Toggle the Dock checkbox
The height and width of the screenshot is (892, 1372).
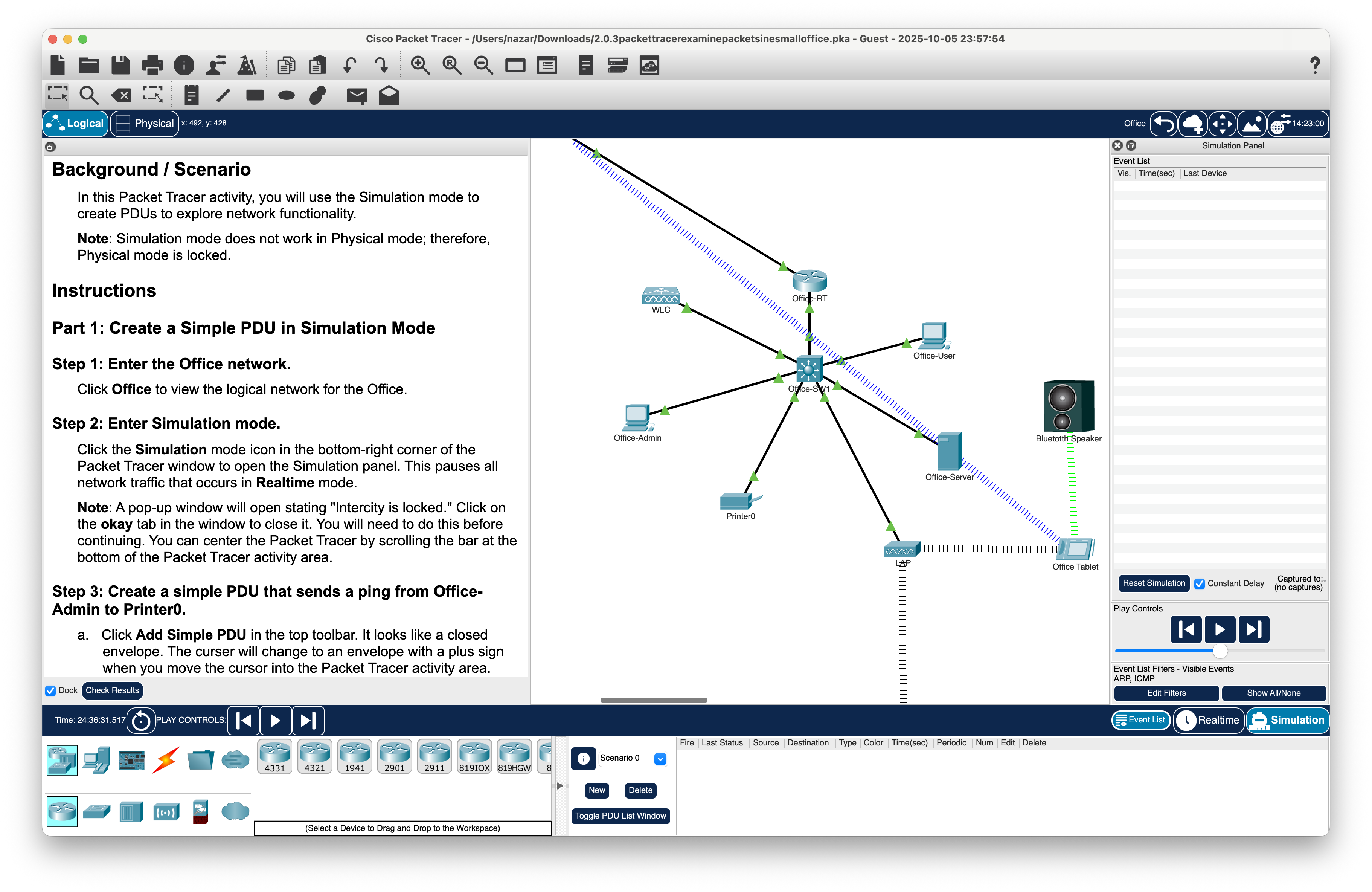51,691
